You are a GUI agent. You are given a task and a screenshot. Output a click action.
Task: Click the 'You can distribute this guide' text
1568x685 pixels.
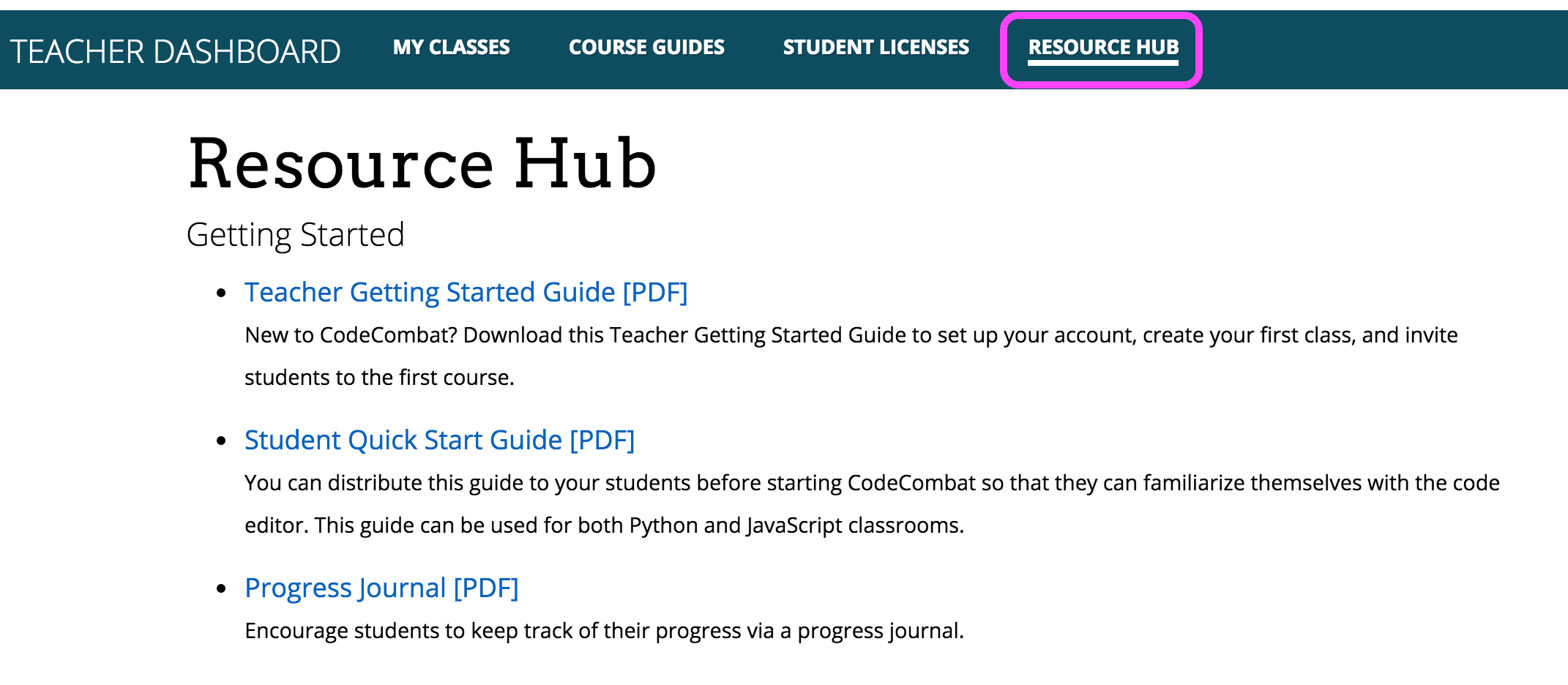[871, 483]
